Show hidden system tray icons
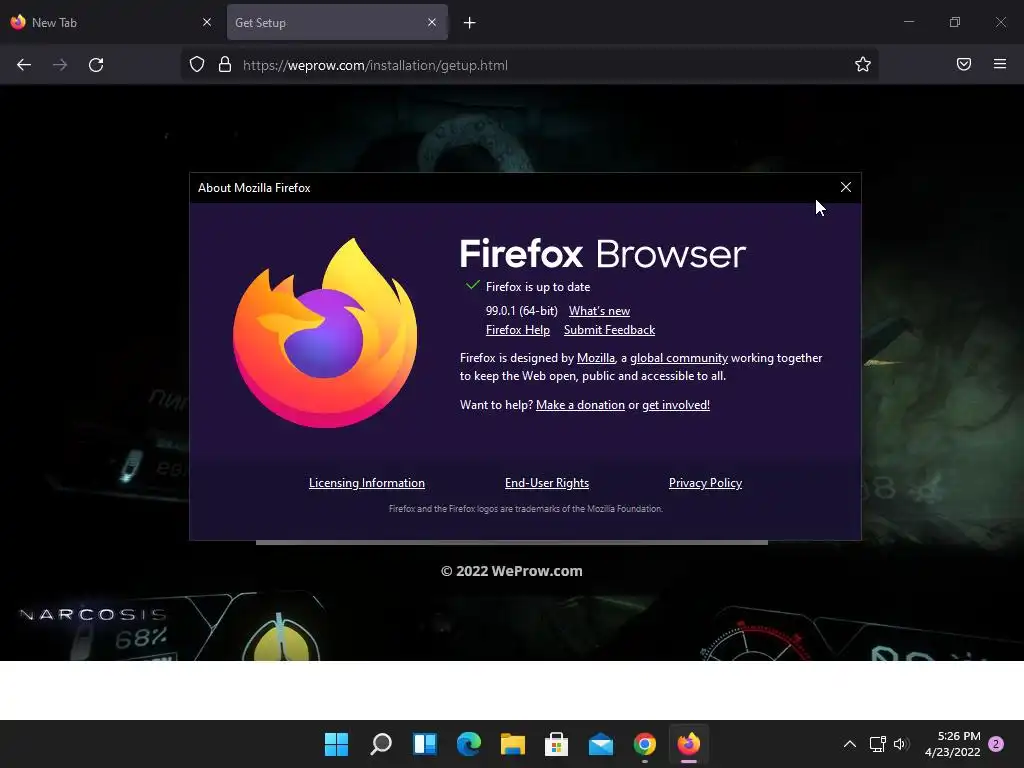The width and height of the screenshot is (1024, 768). 850,744
